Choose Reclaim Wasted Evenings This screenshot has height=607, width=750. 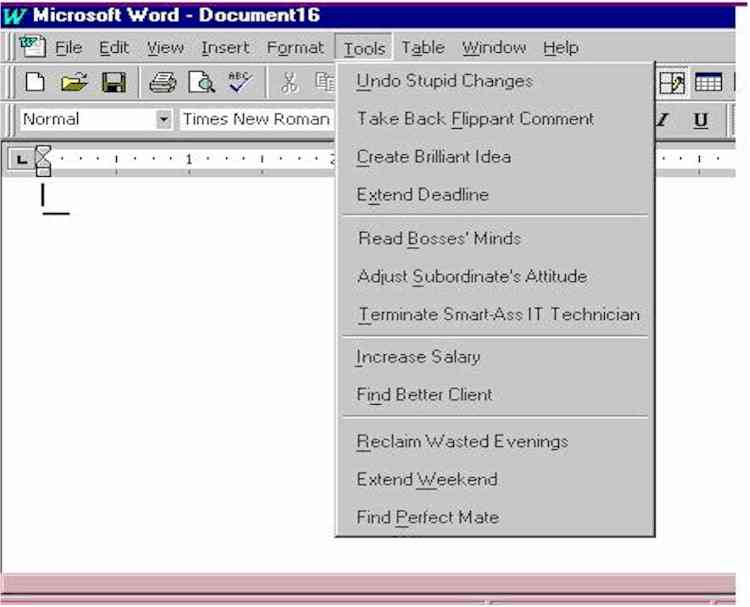[x=495, y=441]
